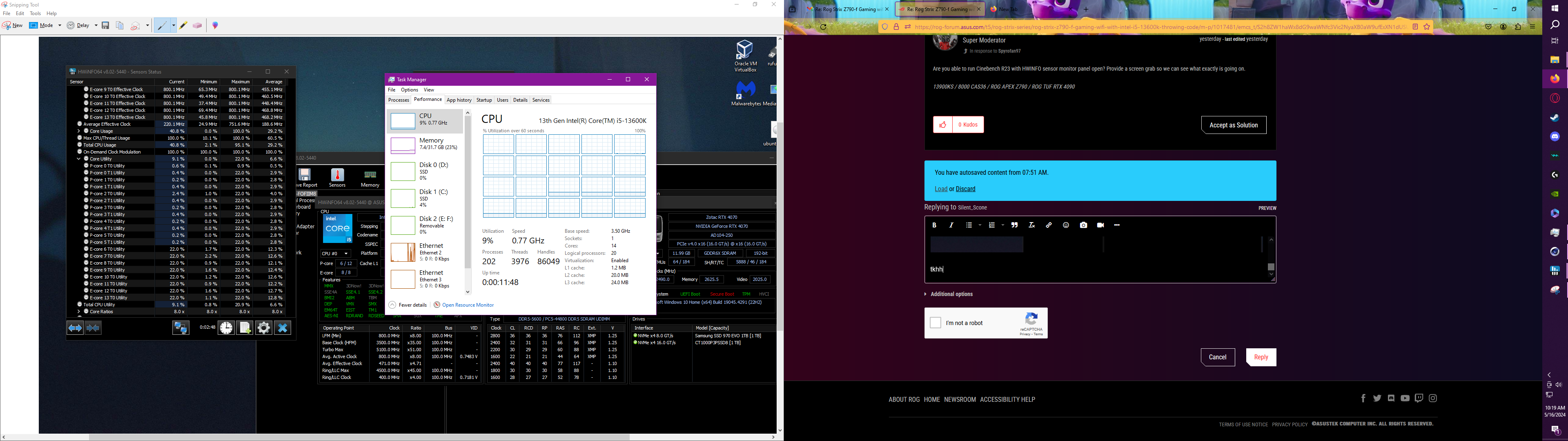Screen dimensions: 1568x441
Task: Reload the Firefox page
Action: [x=823, y=27]
